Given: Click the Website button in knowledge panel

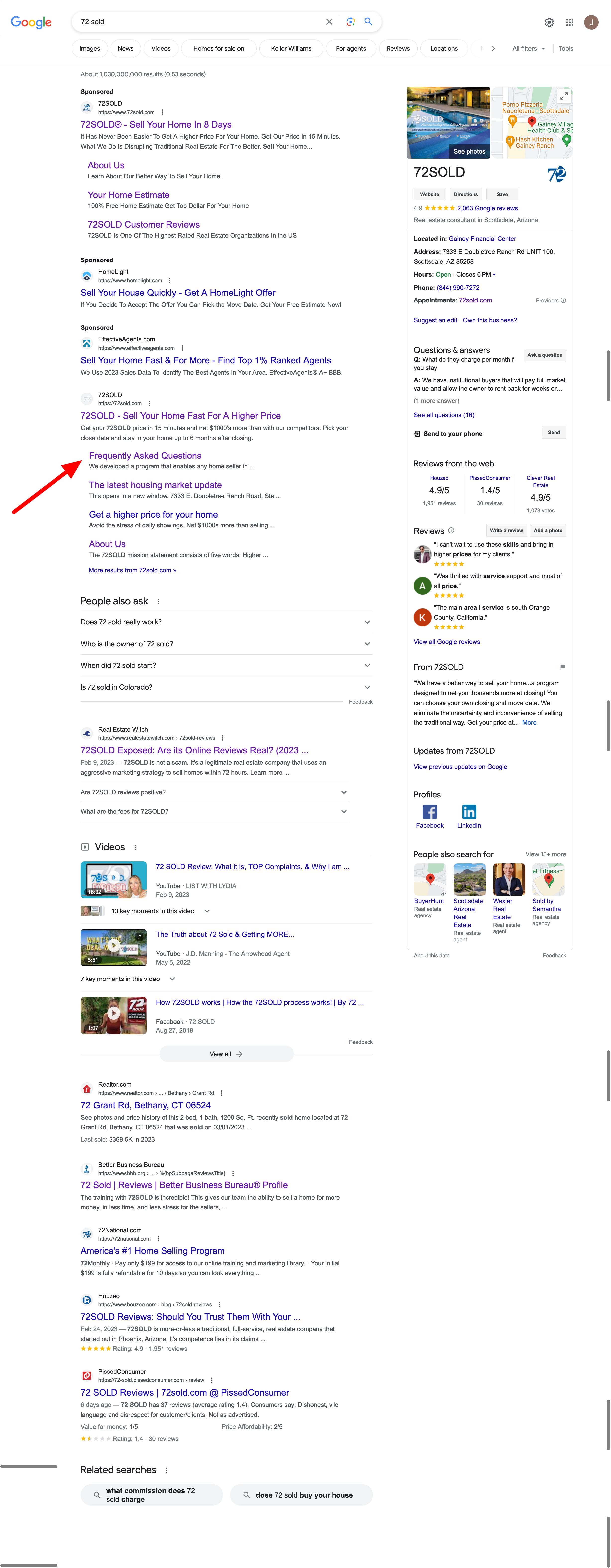Looking at the screenshot, I should pos(430,194).
